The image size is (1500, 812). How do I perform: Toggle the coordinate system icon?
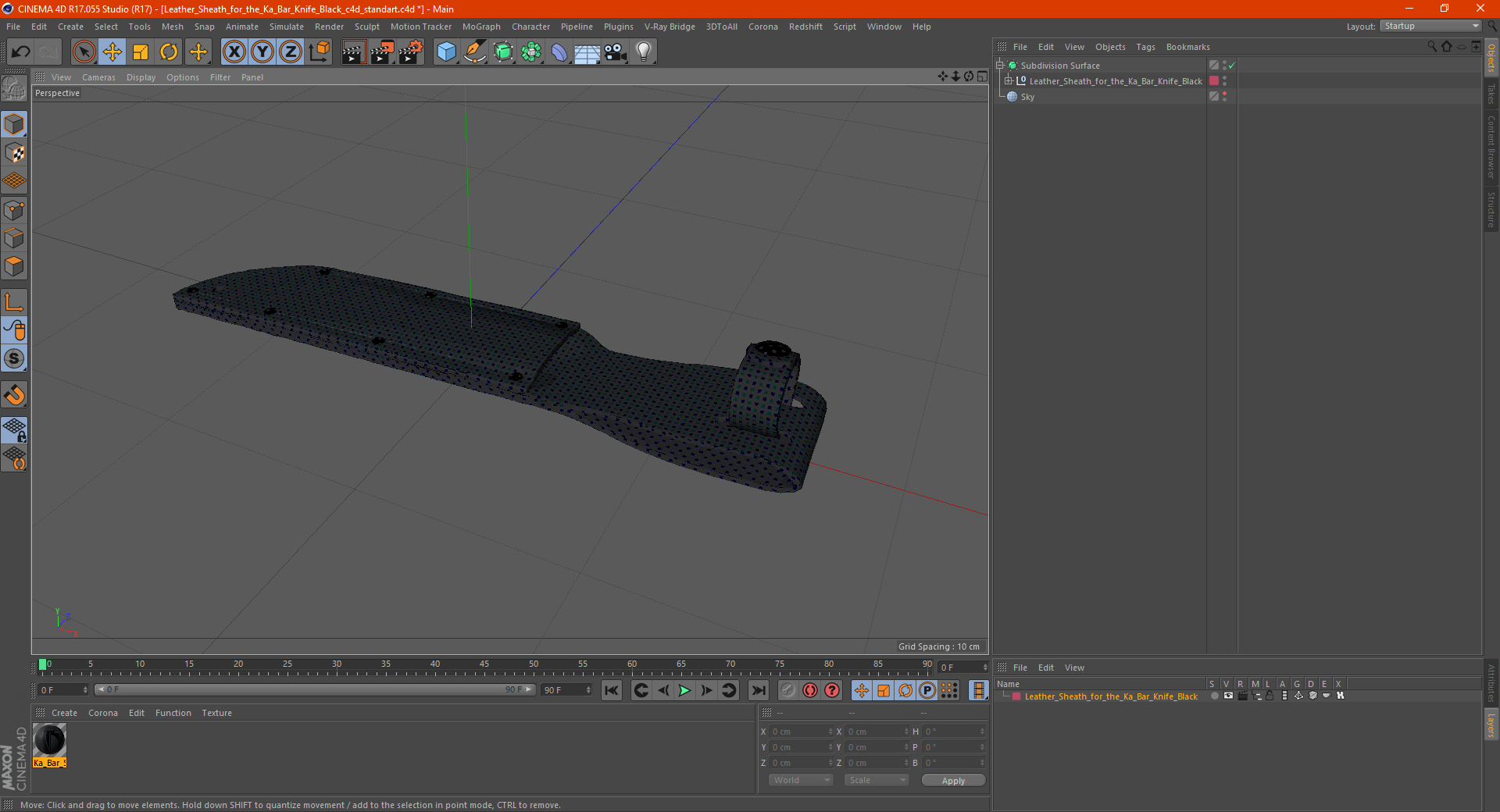(x=319, y=52)
